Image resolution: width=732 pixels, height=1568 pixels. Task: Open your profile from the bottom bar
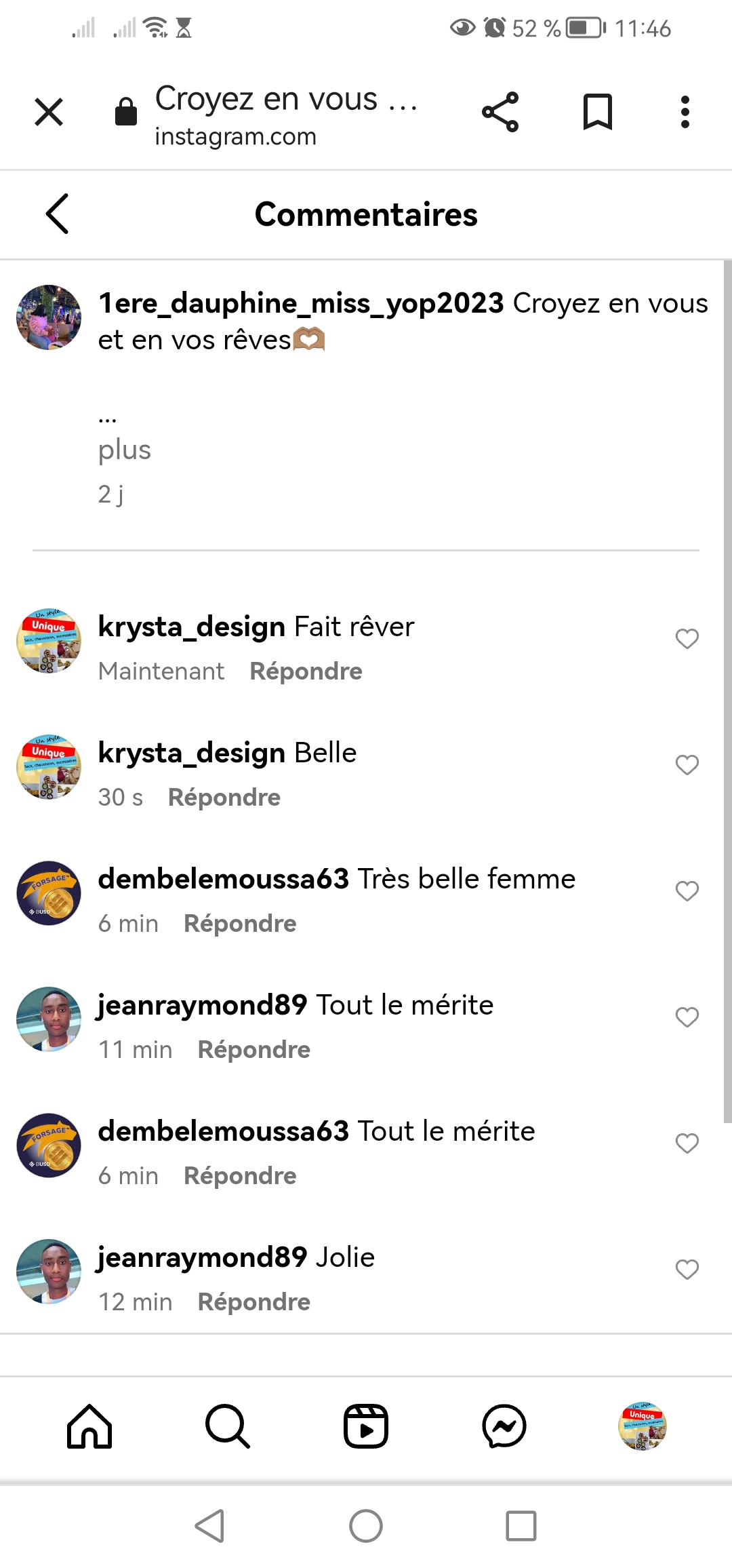tap(643, 1426)
